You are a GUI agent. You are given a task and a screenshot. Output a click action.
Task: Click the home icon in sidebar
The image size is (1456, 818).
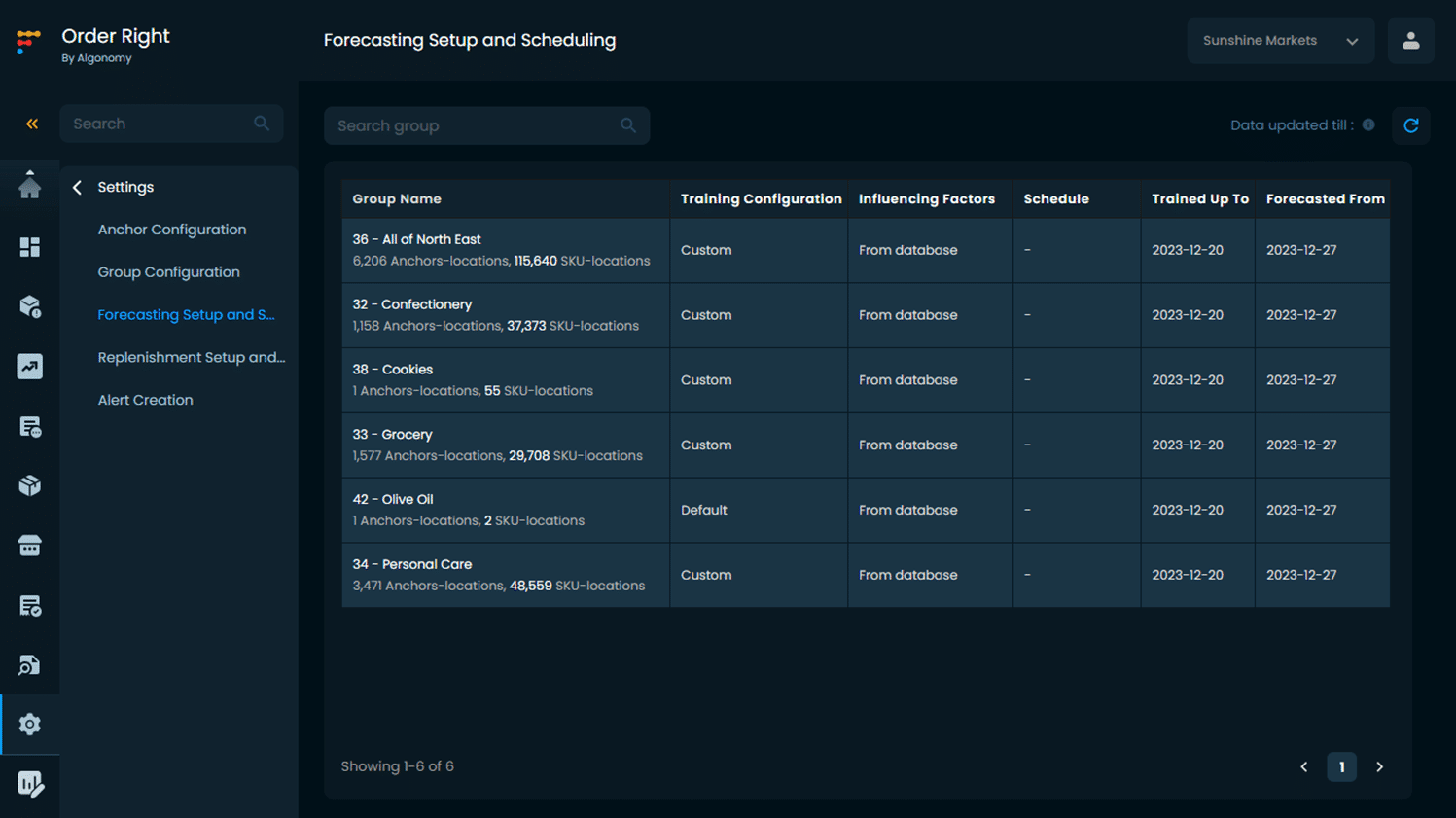[30, 187]
